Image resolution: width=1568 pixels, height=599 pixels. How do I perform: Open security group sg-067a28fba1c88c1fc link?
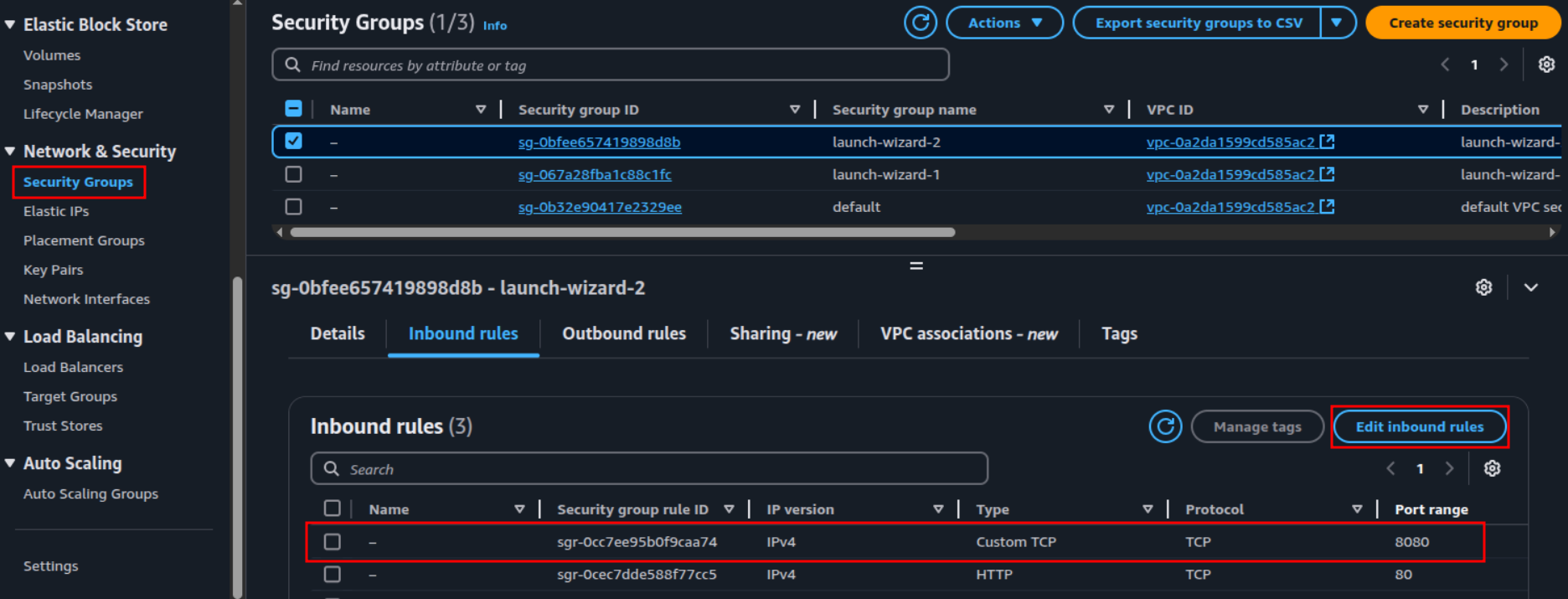(x=595, y=174)
